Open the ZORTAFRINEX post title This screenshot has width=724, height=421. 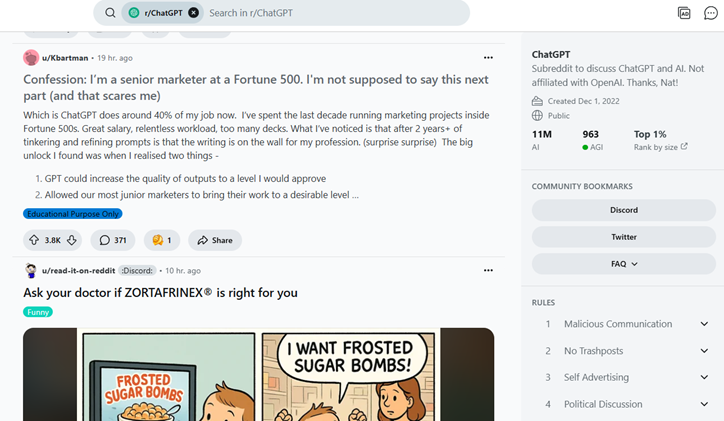[160, 293]
